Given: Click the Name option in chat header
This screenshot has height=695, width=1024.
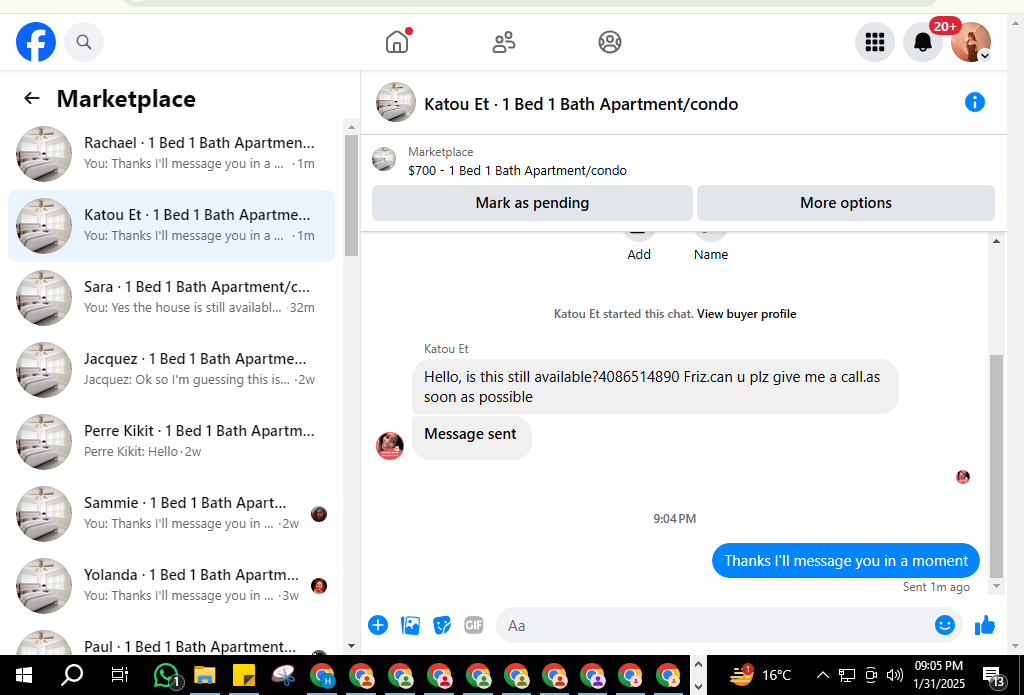Looking at the screenshot, I should (x=711, y=247).
